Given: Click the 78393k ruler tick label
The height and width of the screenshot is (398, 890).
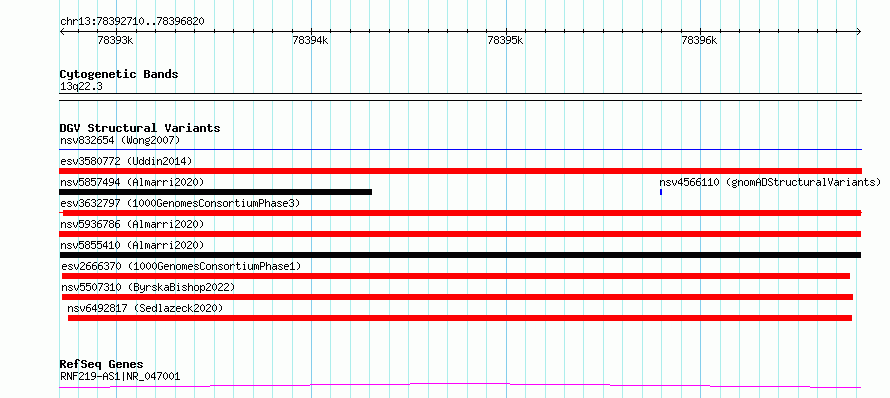Looking at the screenshot, I should coord(115,40).
